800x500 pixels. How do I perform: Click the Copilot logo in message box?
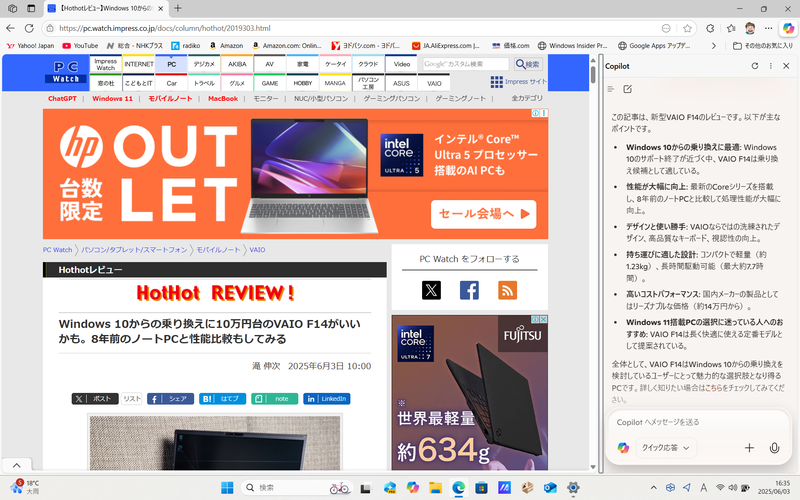coord(623,447)
